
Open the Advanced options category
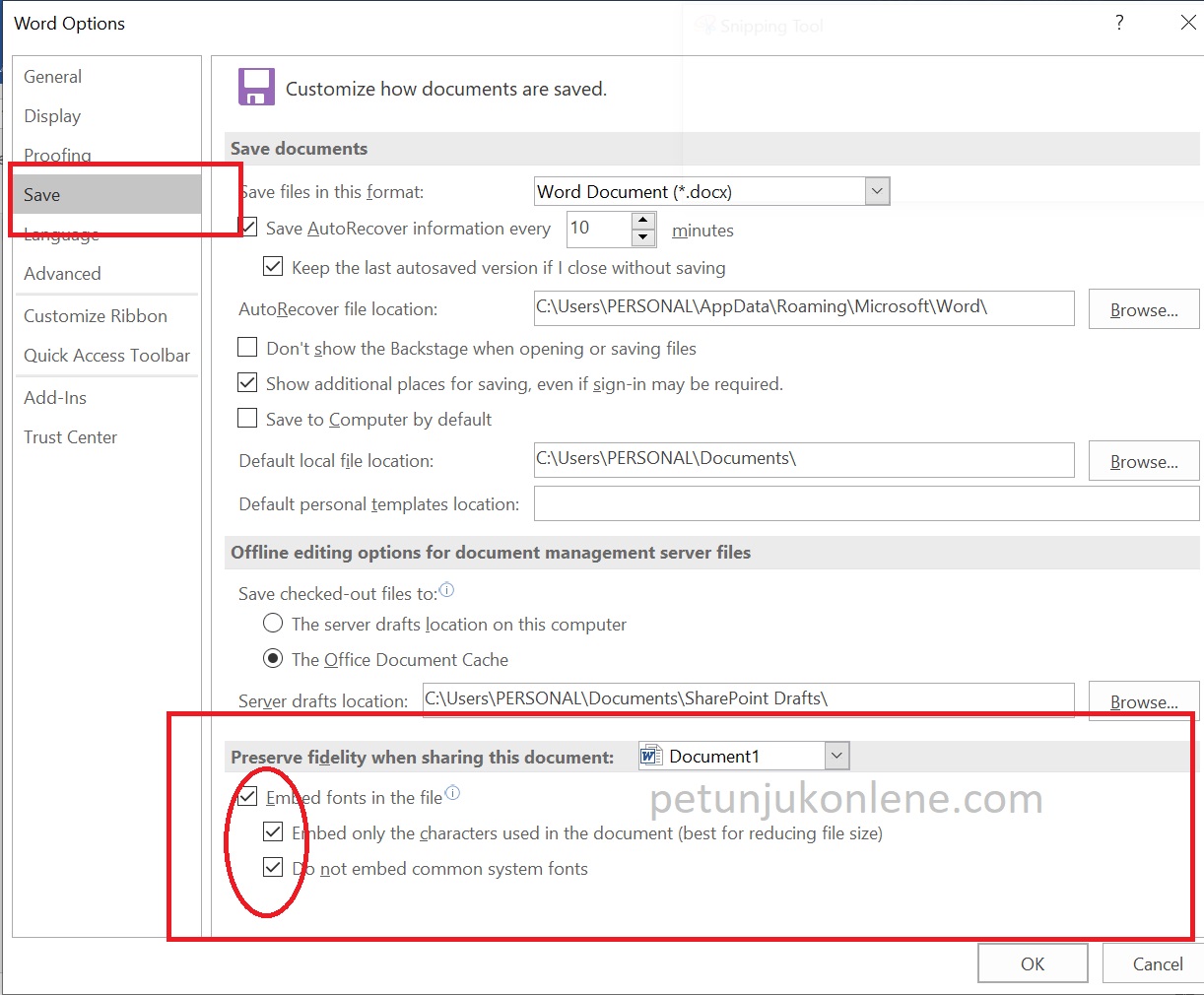pos(106,274)
